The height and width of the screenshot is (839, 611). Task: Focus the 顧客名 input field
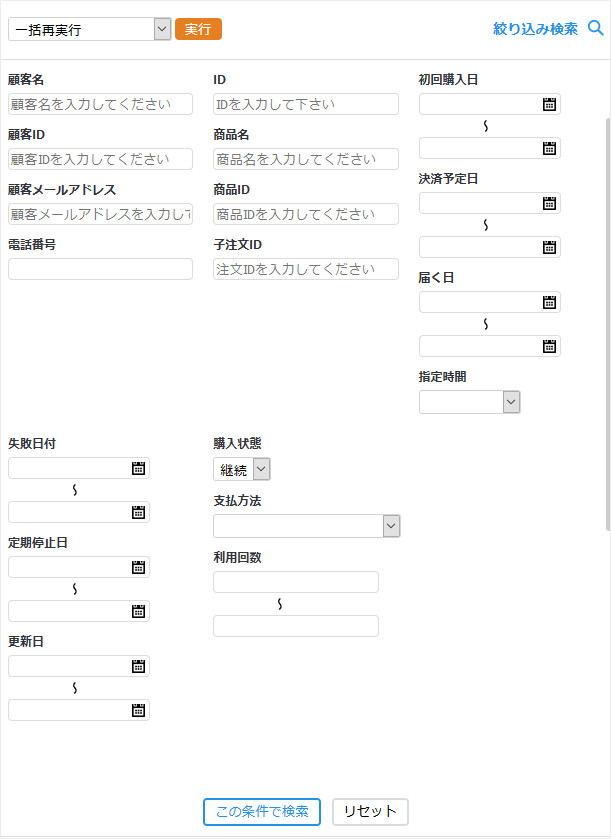(100, 104)
